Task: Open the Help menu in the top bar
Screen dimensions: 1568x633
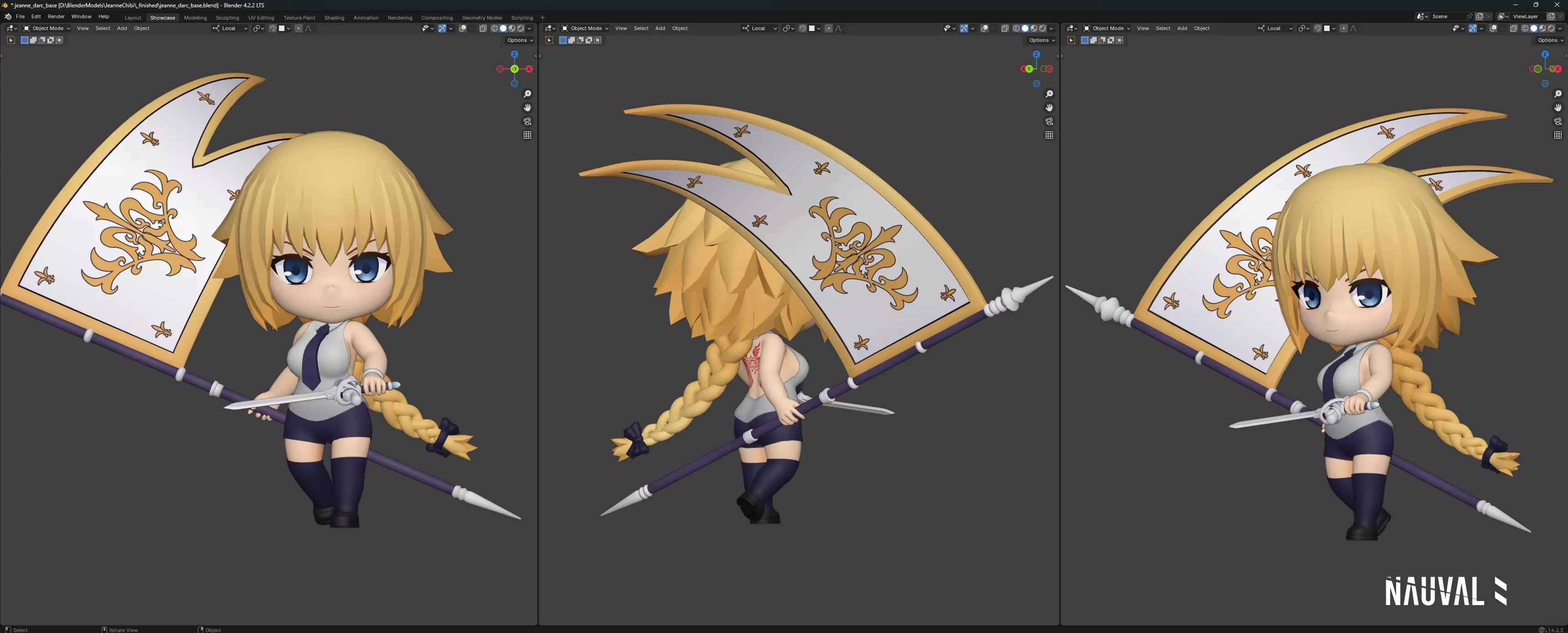Action: pos(103,16)
